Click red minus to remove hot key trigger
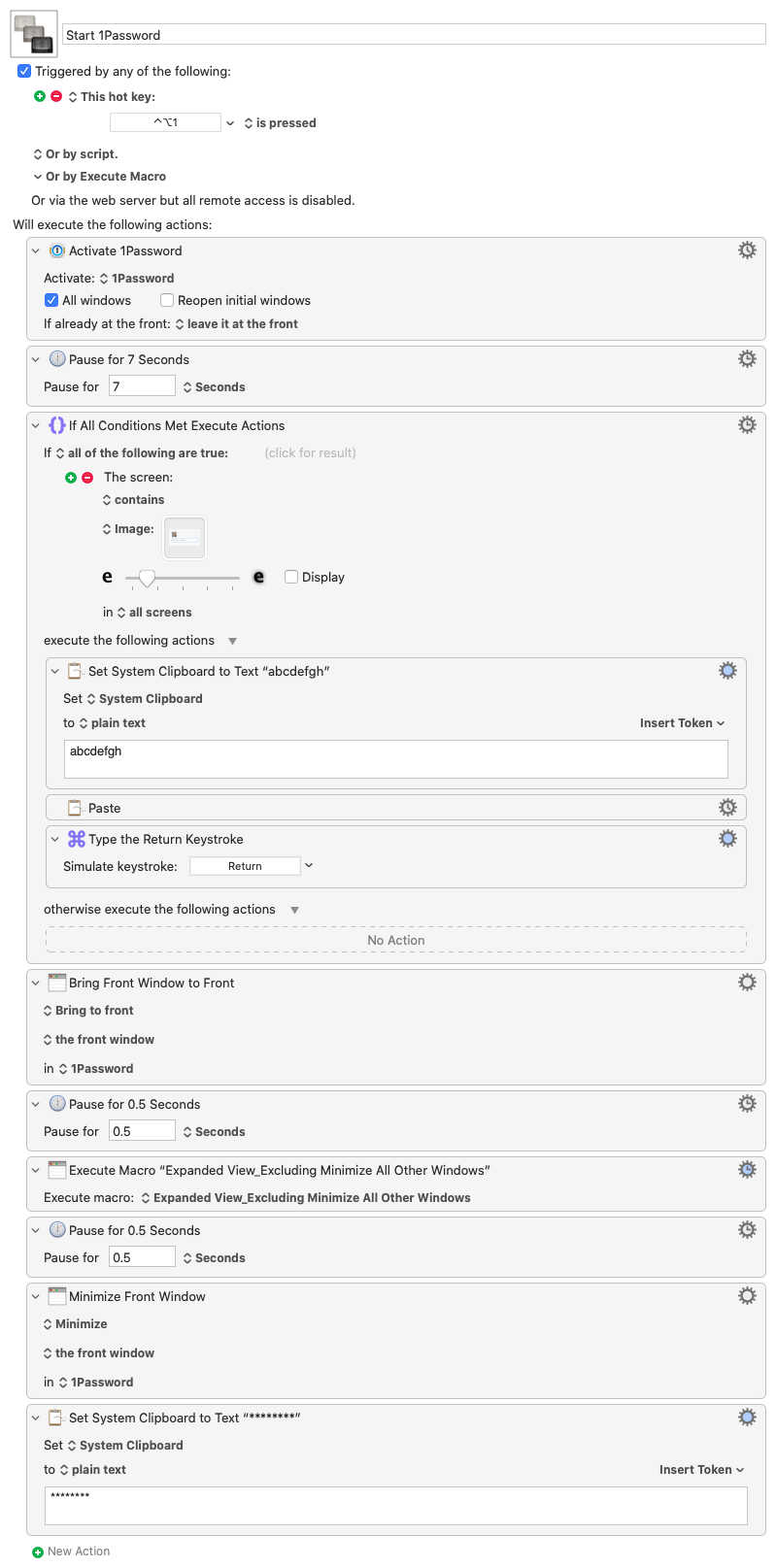Screen dimensions: 776x1568 click(x=56, y=96)
